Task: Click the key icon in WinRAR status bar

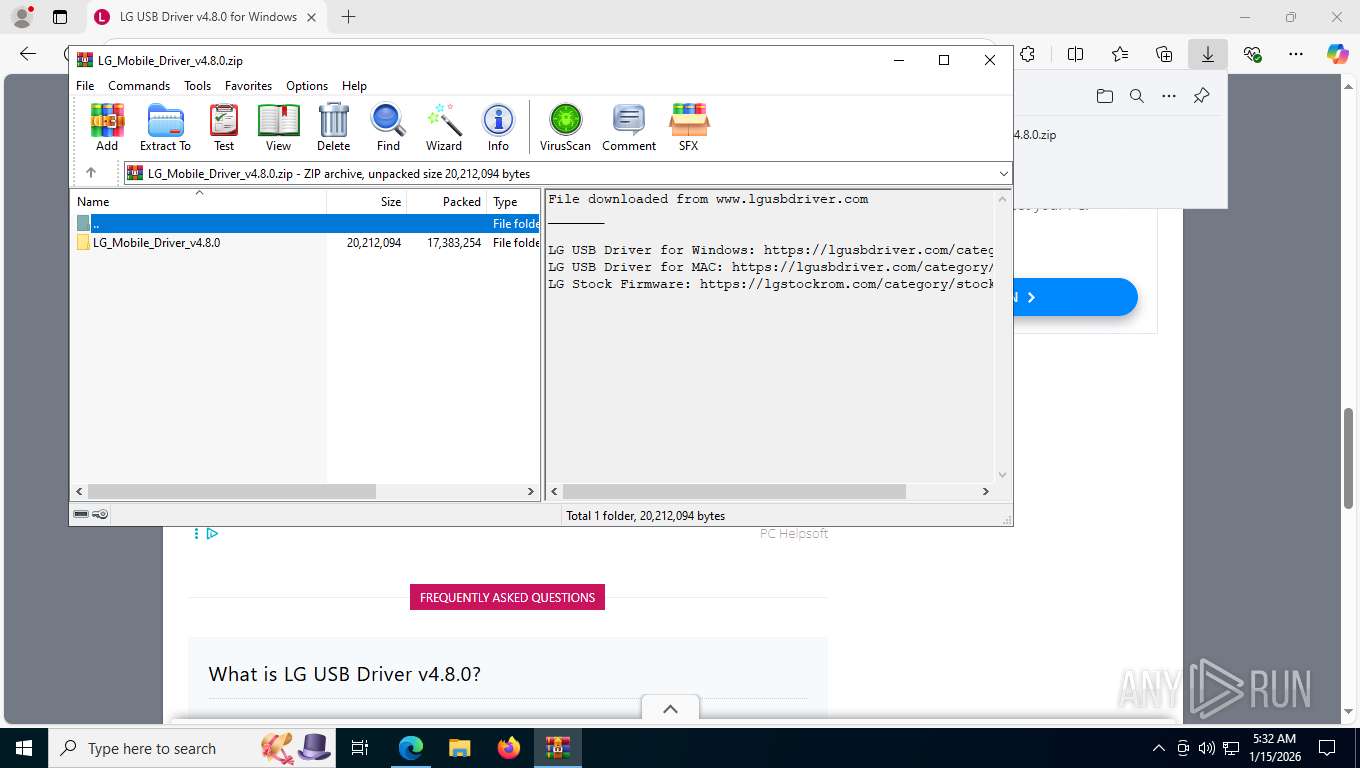Action: (x=100, y=515)
